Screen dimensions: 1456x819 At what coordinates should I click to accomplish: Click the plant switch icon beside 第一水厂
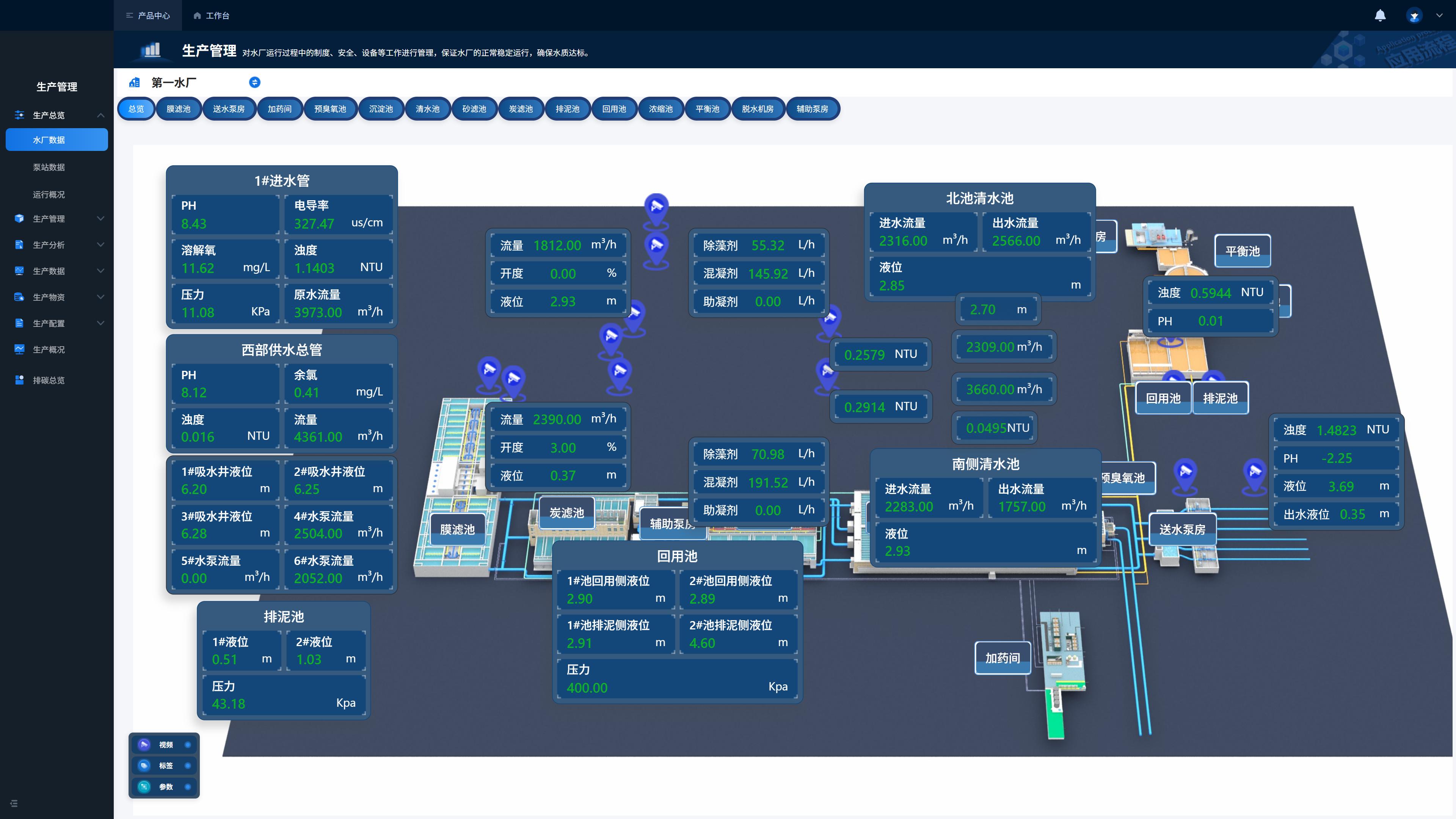[254, 83]
